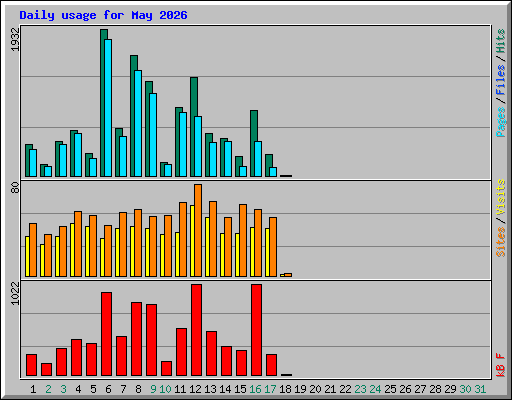Click the cyan bar for day 8
The height and width of the screenshot is (400, 512).
[138, 123]
